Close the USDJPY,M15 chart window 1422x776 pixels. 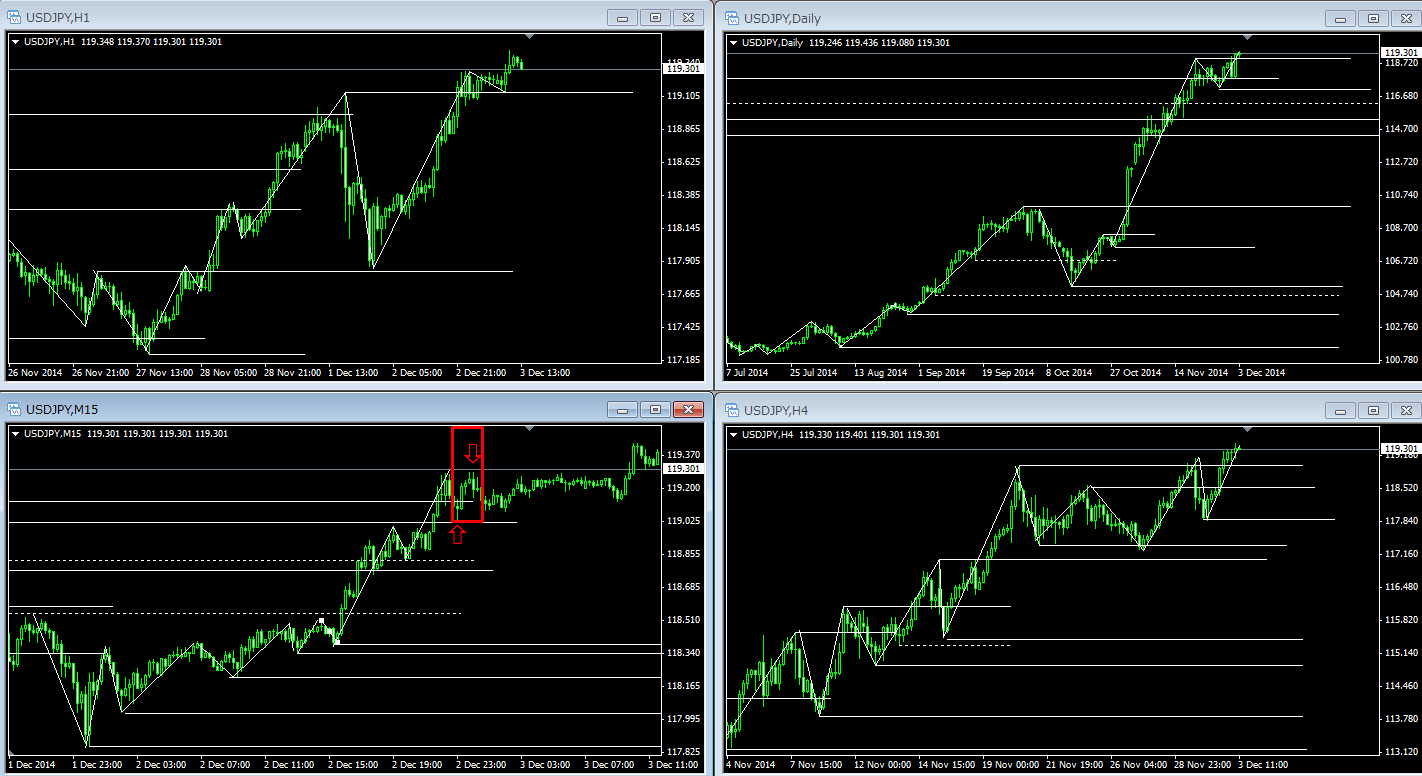point(688,410)
